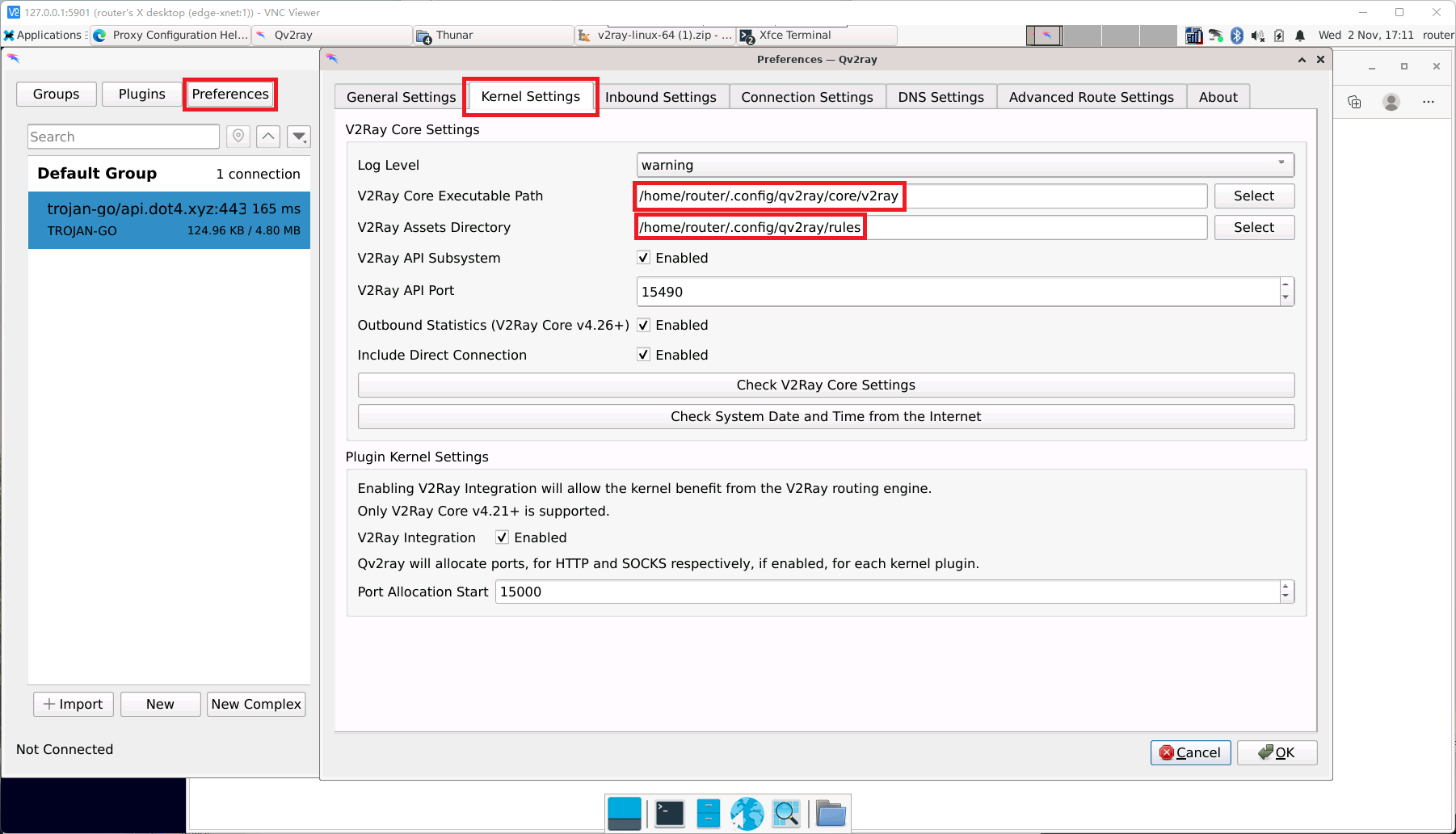Click the Port Allocation Start field
The width and height of the screenshot is (1456, 834).
click(887, 592)
